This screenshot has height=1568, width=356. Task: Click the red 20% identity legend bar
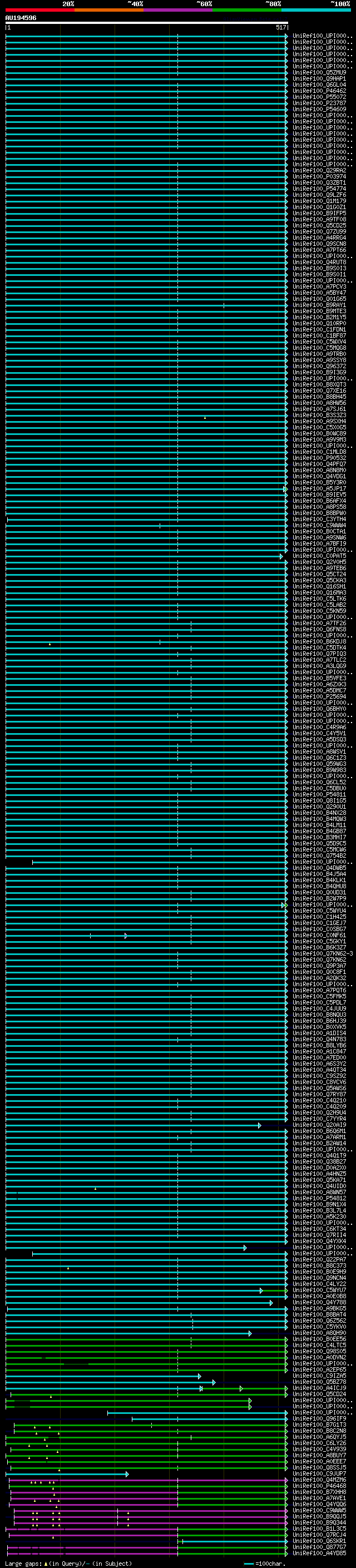(x=39, y=10)
